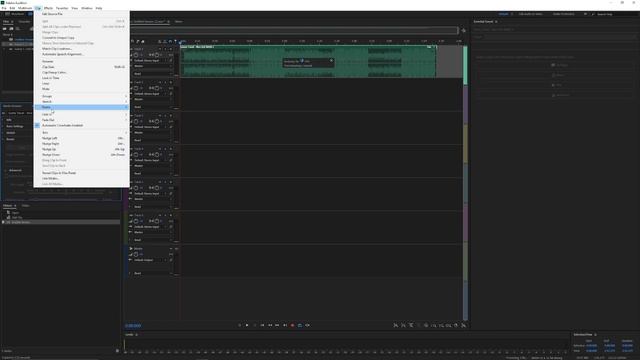The image size is (640, 360).
Task: Open the Window menu in menu bar
Action: [87, 8]
